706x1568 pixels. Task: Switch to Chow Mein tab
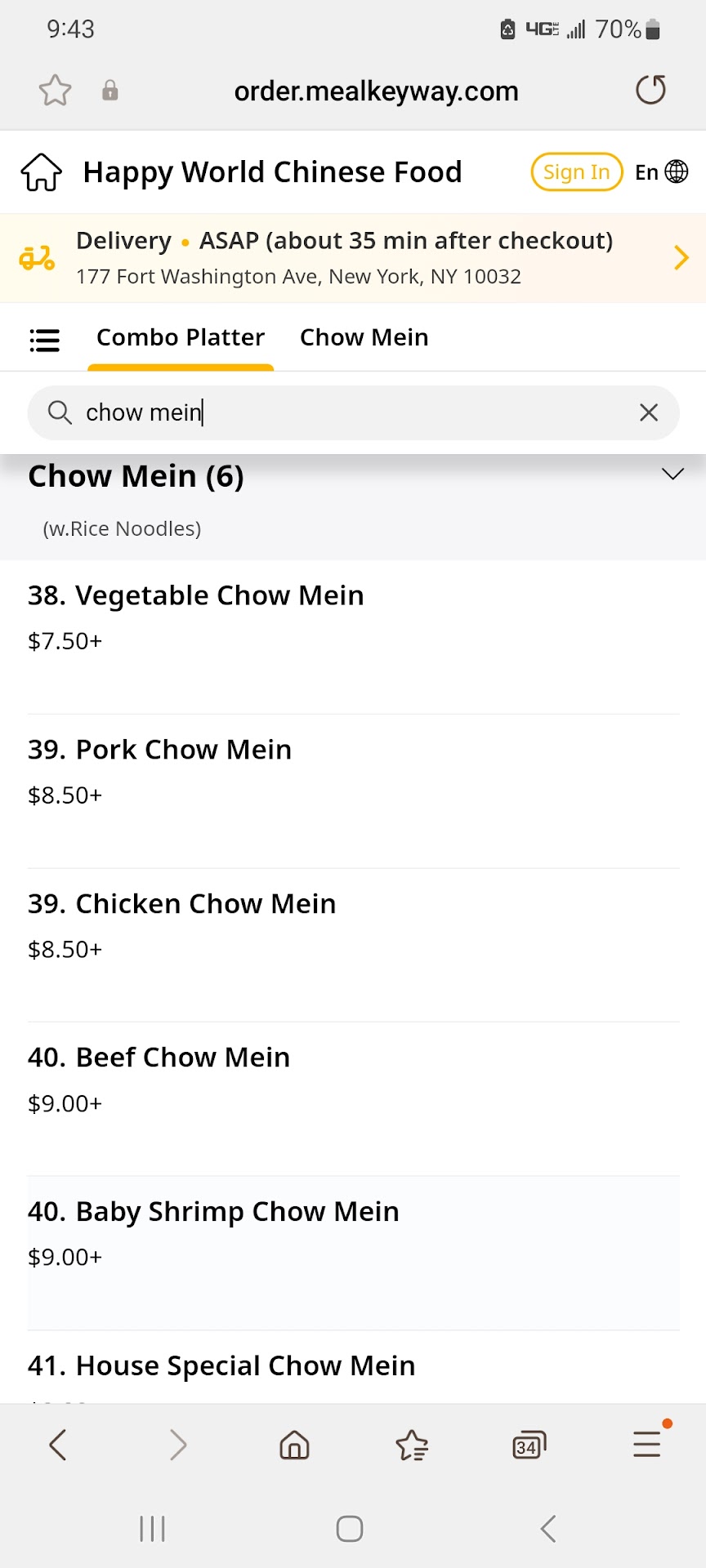click(x=364, y=338)
